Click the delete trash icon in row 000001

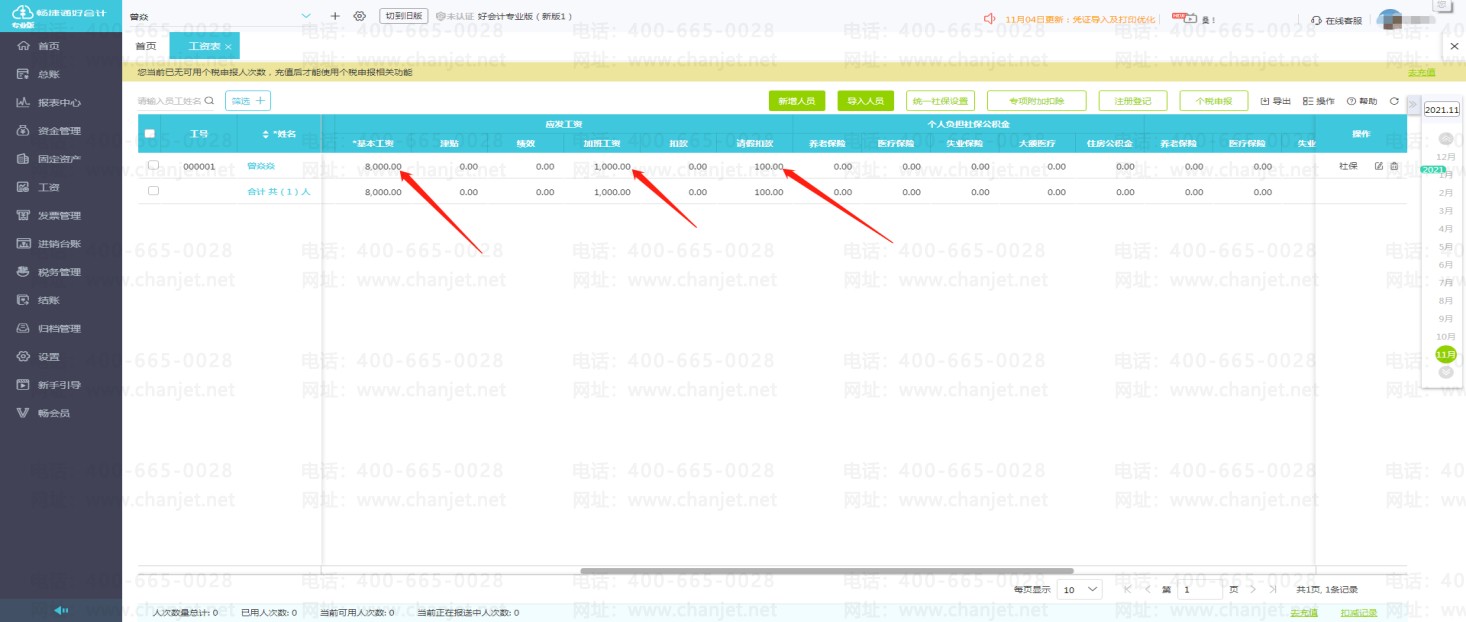tap(1393, 166)
